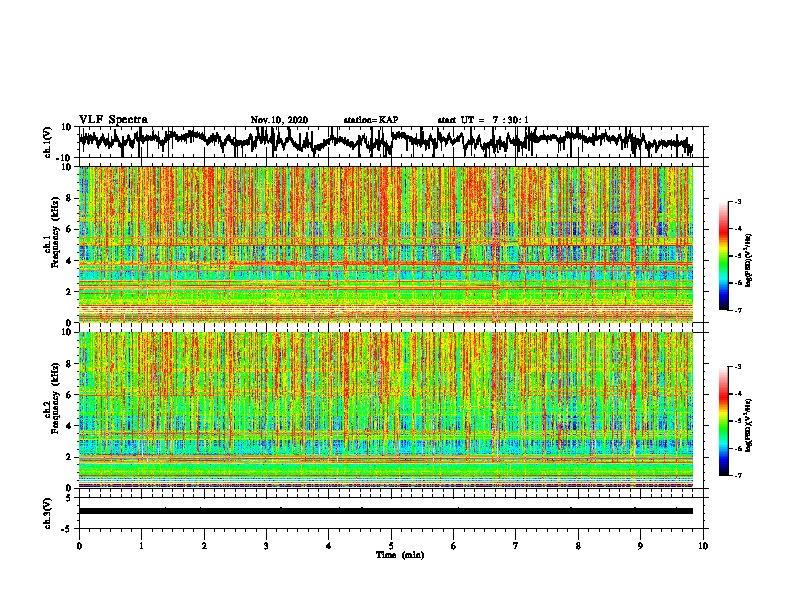792x612 pixels.
Task: Click the ch.1 color scale bar
Action: point(723,256)
